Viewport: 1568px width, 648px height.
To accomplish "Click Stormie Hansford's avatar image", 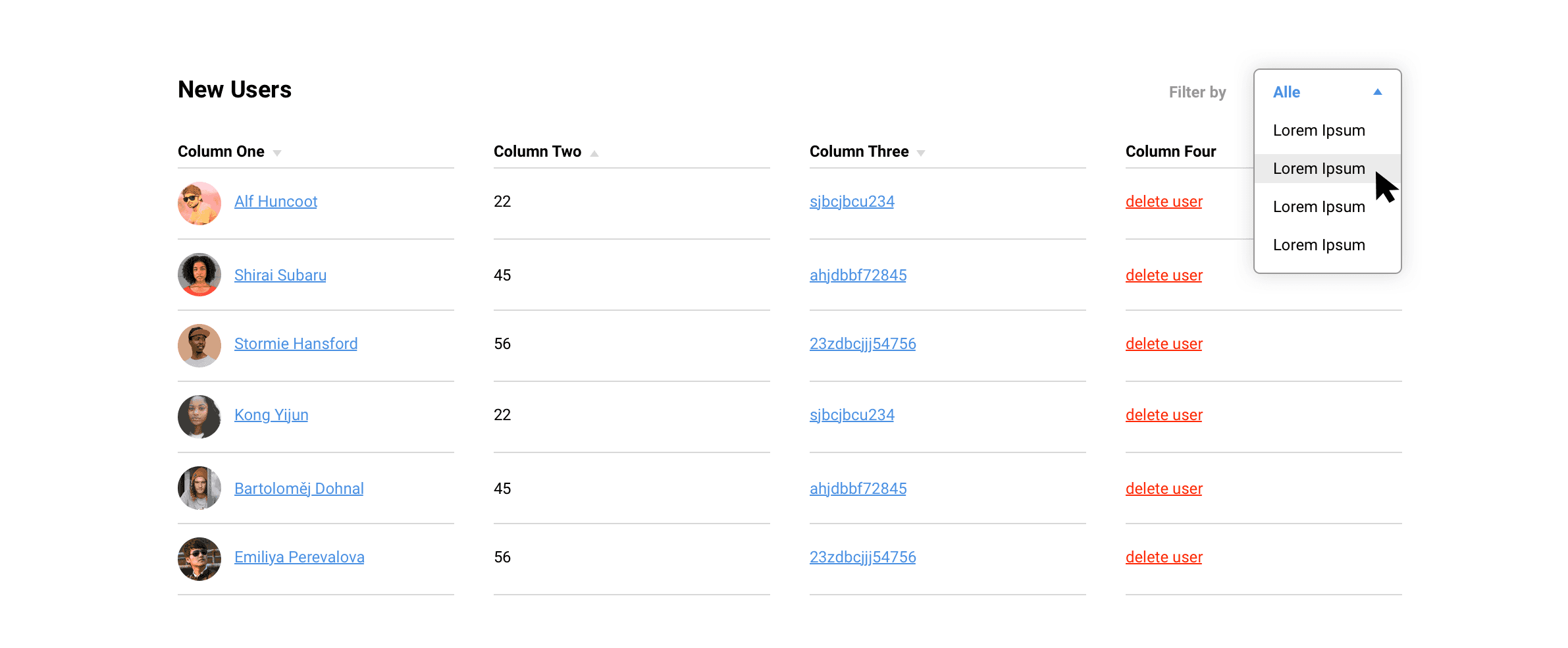I will point(199,345).
